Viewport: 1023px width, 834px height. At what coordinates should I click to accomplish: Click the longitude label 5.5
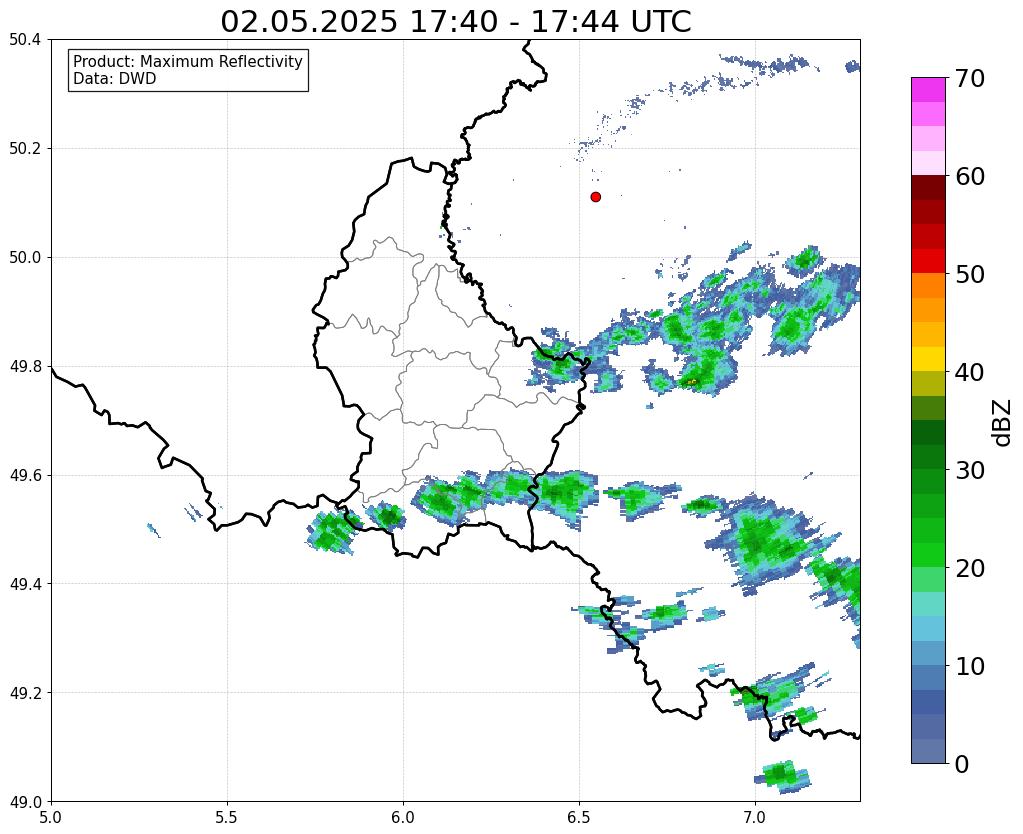pyautogui.click(x=227, y=818)
